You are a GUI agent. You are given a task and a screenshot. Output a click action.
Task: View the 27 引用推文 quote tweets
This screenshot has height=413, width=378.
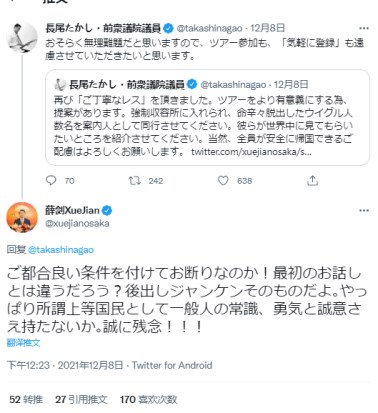pos(81,399)
